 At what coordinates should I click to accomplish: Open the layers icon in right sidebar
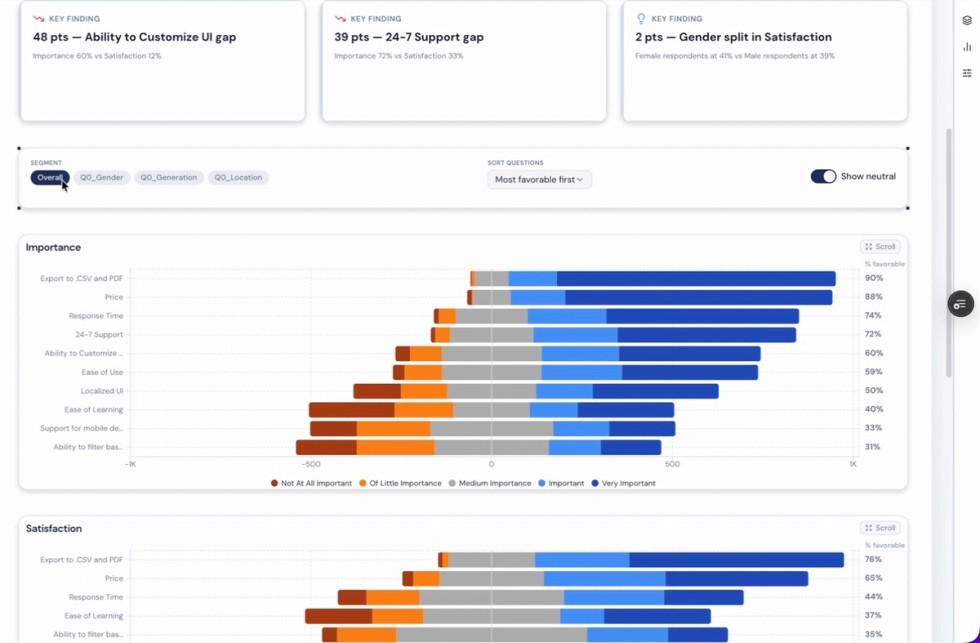click(x=967, y=21)
